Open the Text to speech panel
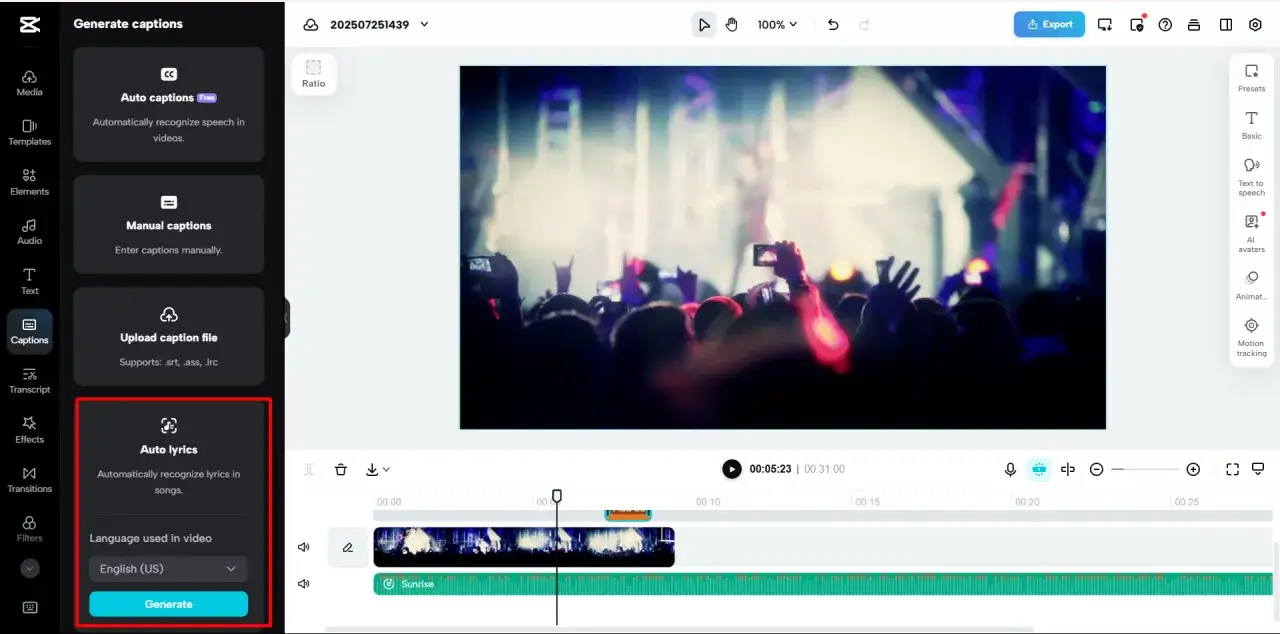 (x=1251, y=175)
